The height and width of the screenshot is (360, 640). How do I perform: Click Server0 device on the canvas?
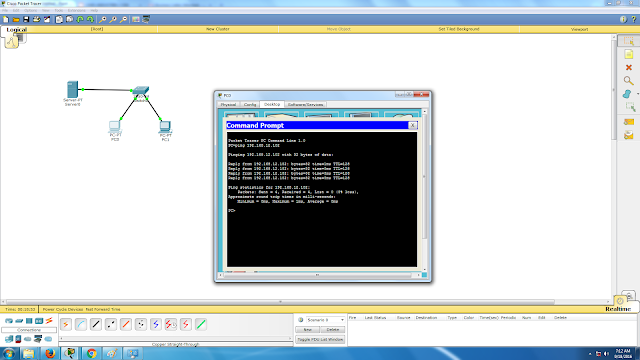pos(72,90)
